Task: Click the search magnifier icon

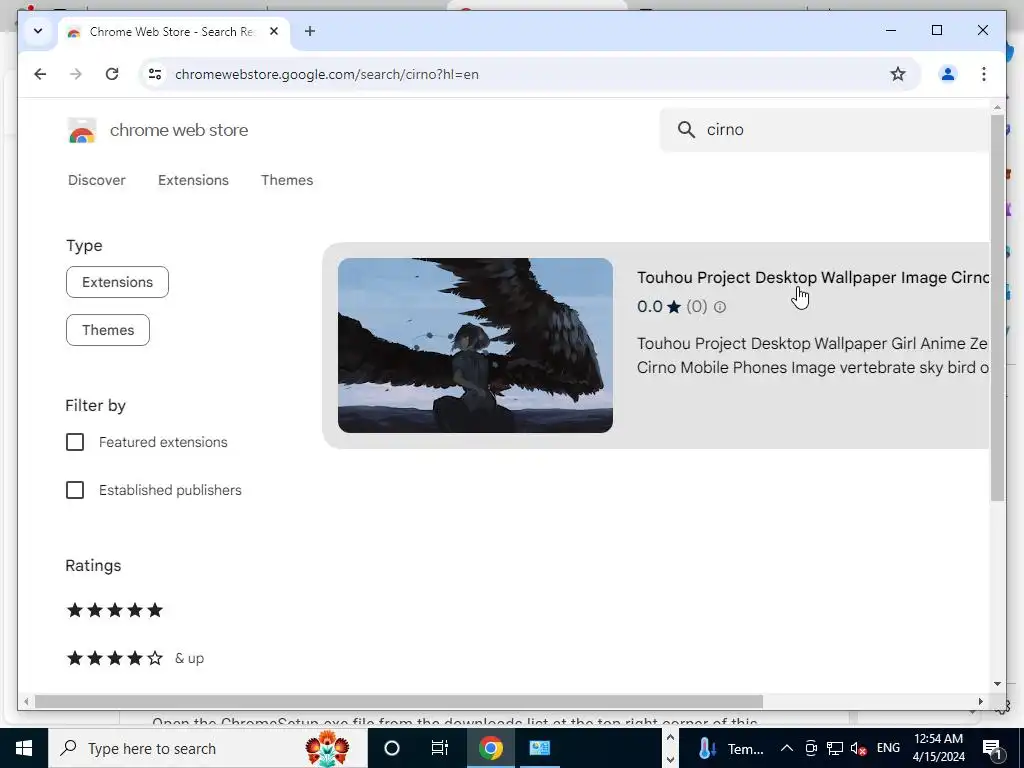Action: pos(686,129)
